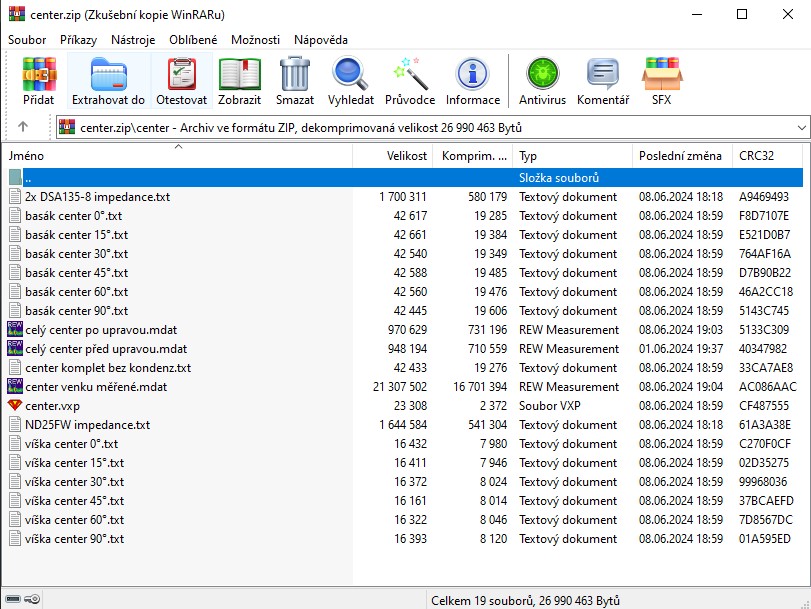Click the REW icon of celý center po upravou.mdat
The height and width of the screenshot is (609, 811).
(15, 330)
